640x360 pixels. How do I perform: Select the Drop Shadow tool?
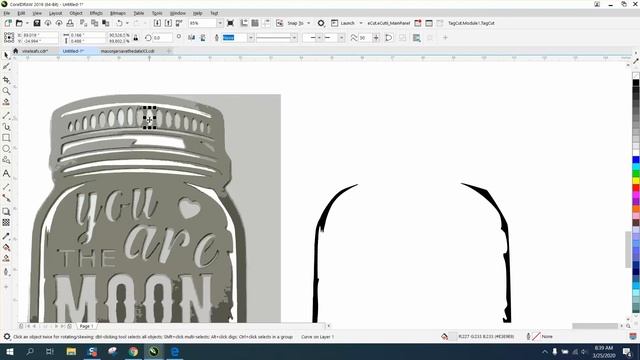[x=6, y=211]
